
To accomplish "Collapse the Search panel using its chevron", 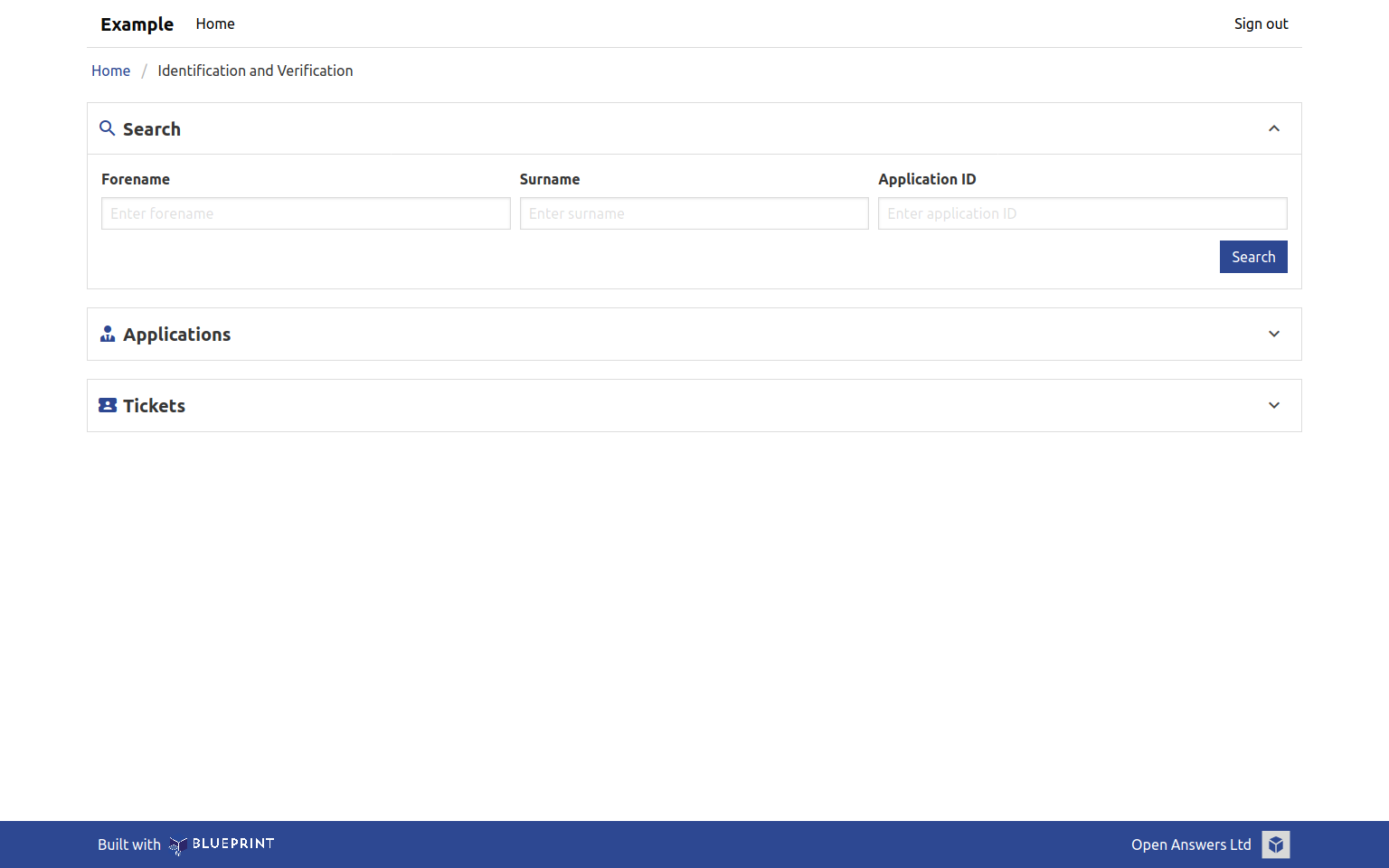I will 1274,128.
